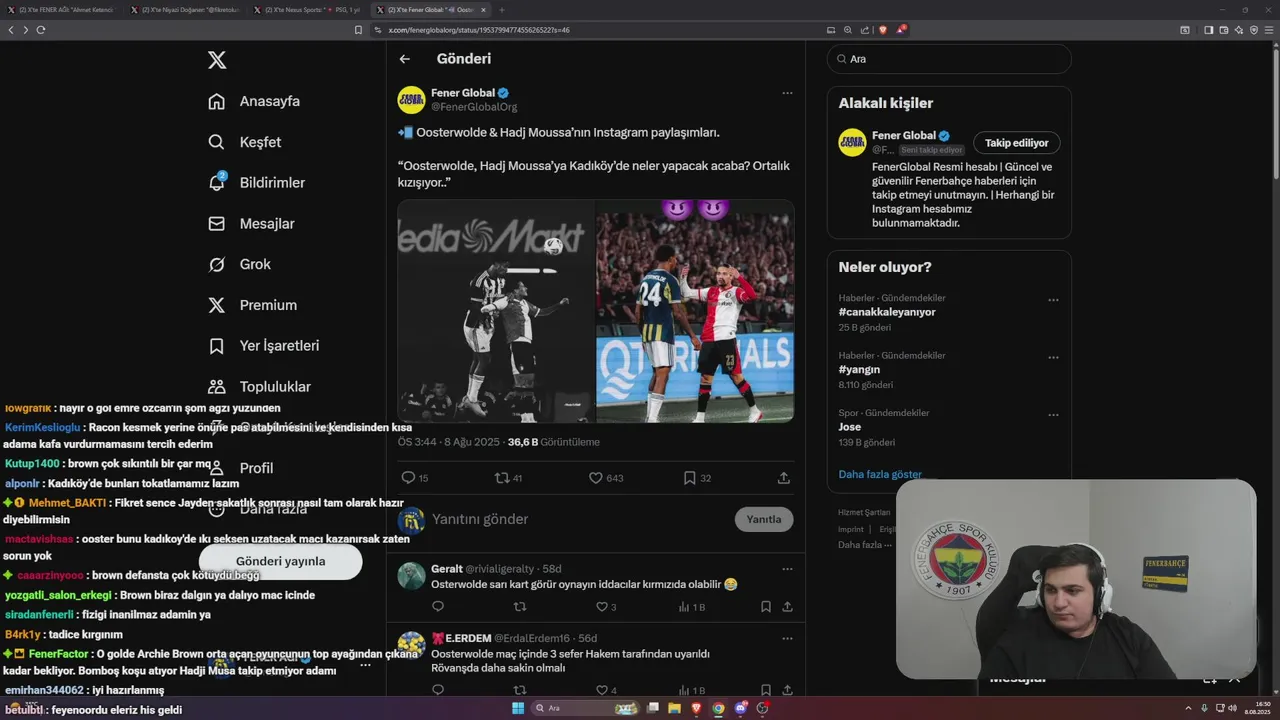Click the Windows taskbar search box
The height and width of the screenshot is (720, 1280).
tap(586, 708)
